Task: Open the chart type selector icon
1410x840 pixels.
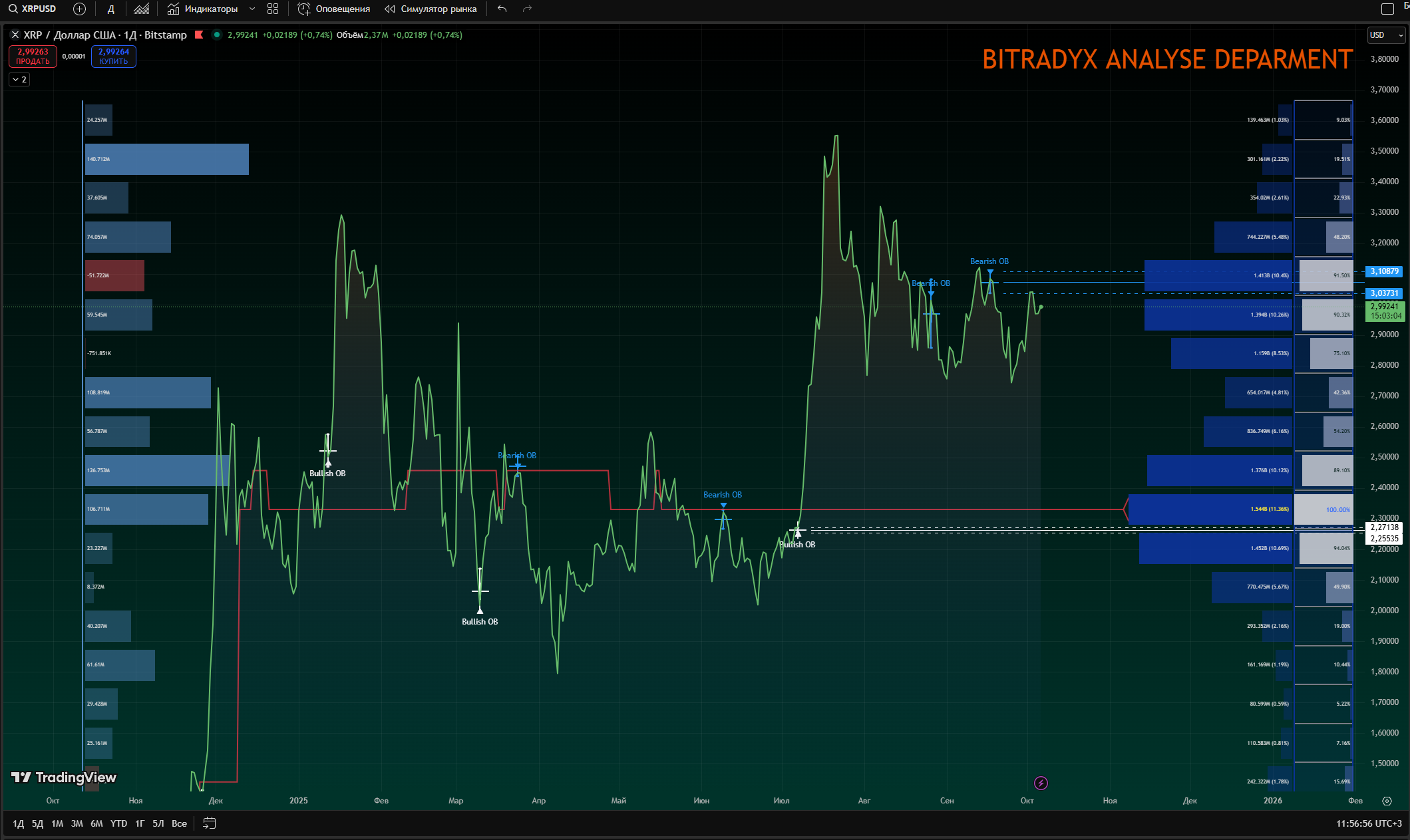Action: [141, 9]
